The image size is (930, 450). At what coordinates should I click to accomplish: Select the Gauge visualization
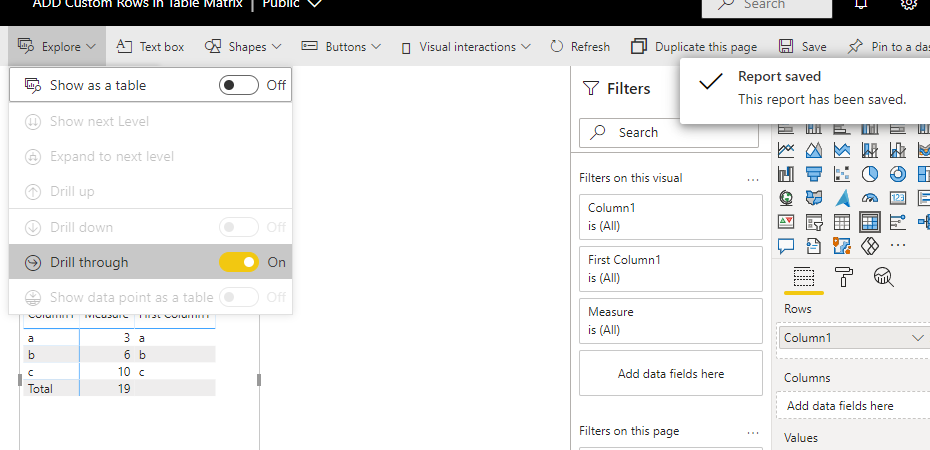pyautogui.click(x=870, y=197)
